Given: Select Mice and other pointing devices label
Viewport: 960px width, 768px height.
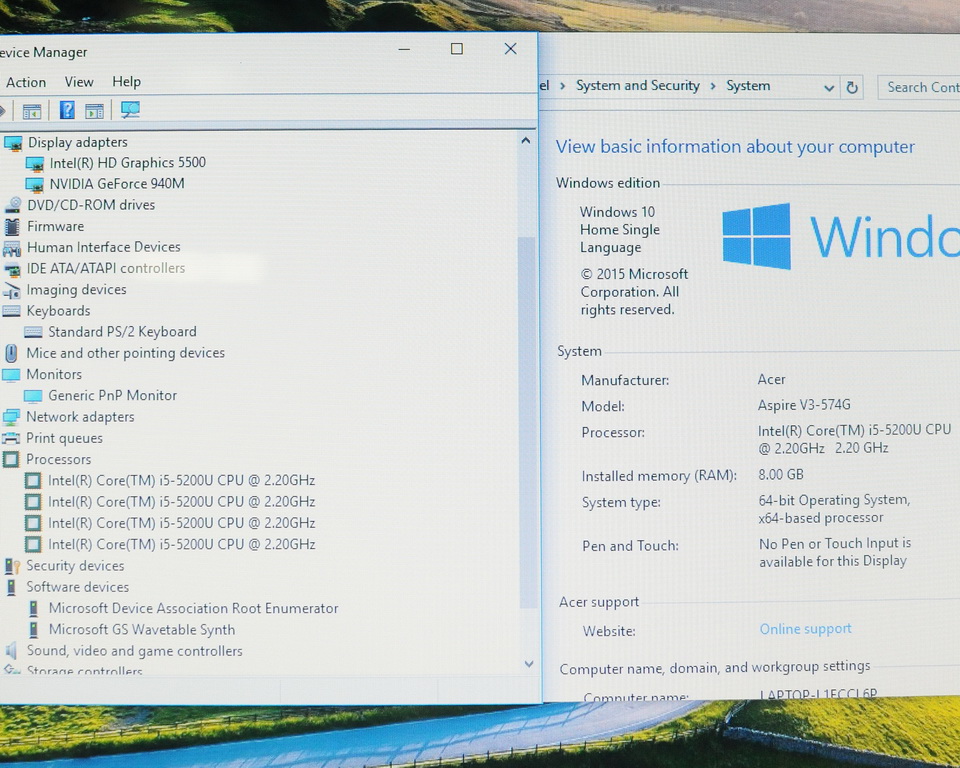Looking at the screenshot, I should 126,353.
